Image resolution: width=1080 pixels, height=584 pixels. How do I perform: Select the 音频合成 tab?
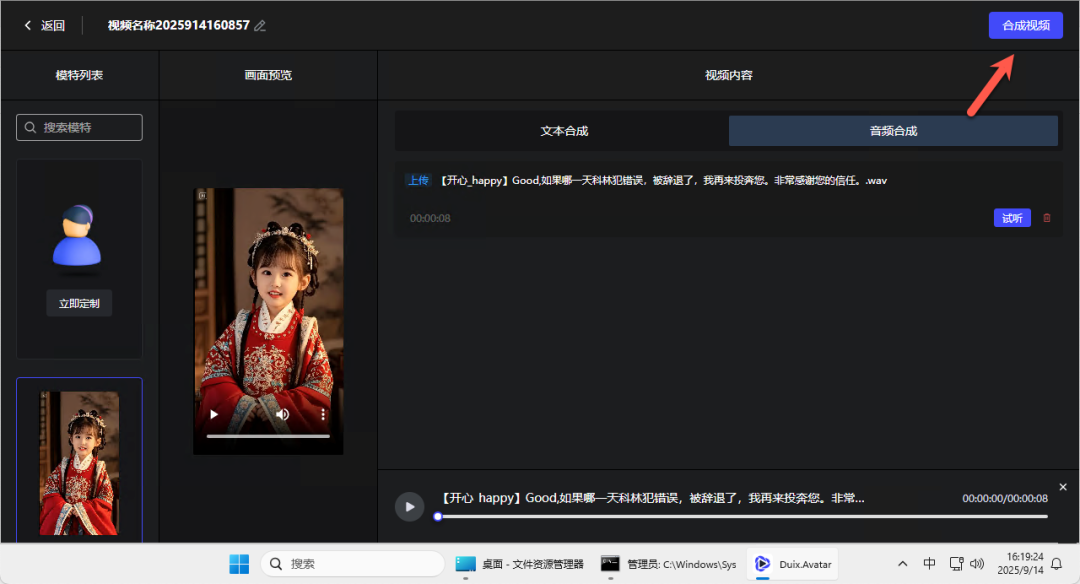pyautogui.click(x=893, y=131)
